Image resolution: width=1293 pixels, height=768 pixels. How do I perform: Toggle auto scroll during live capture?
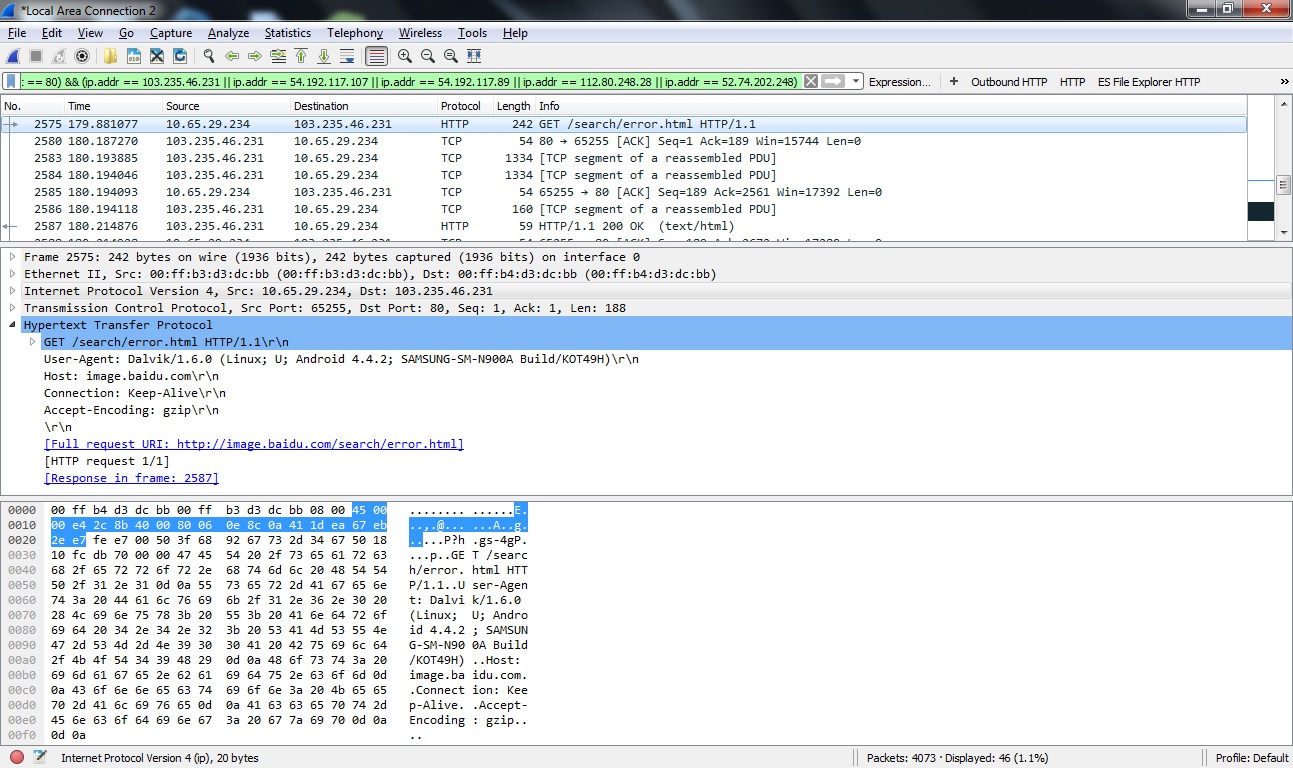point(347,56)
